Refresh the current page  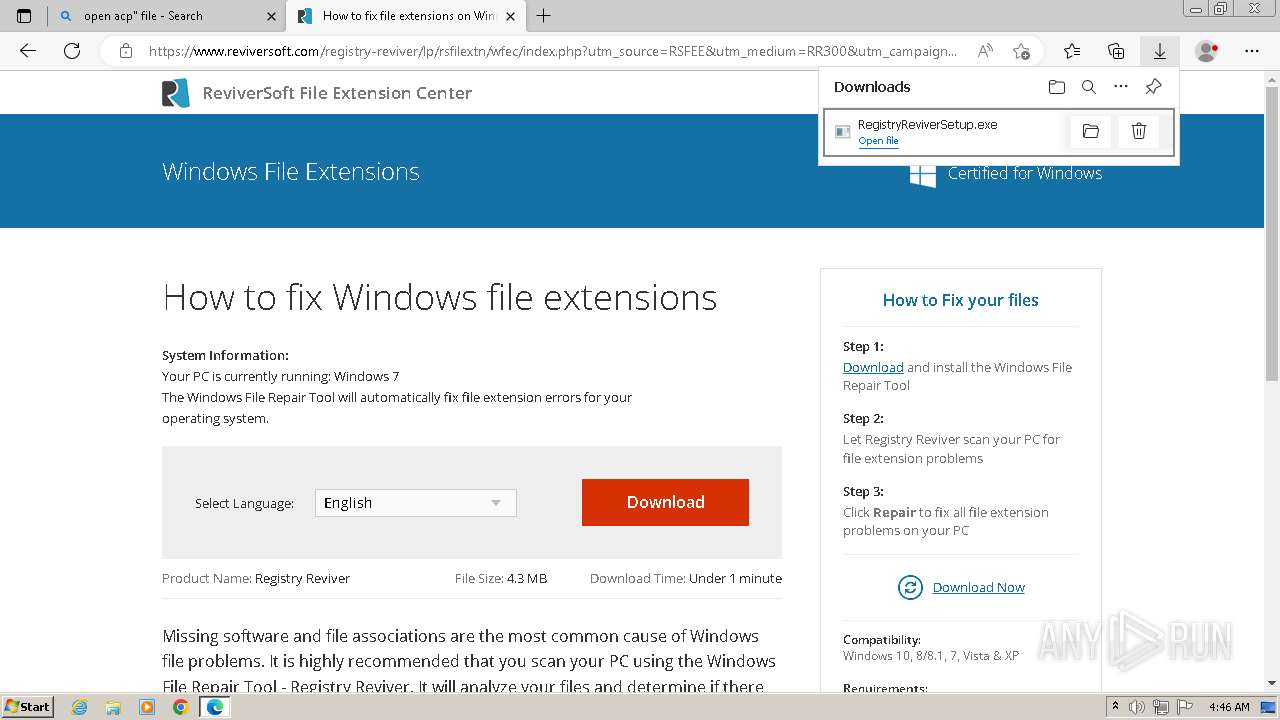(72, 51)
